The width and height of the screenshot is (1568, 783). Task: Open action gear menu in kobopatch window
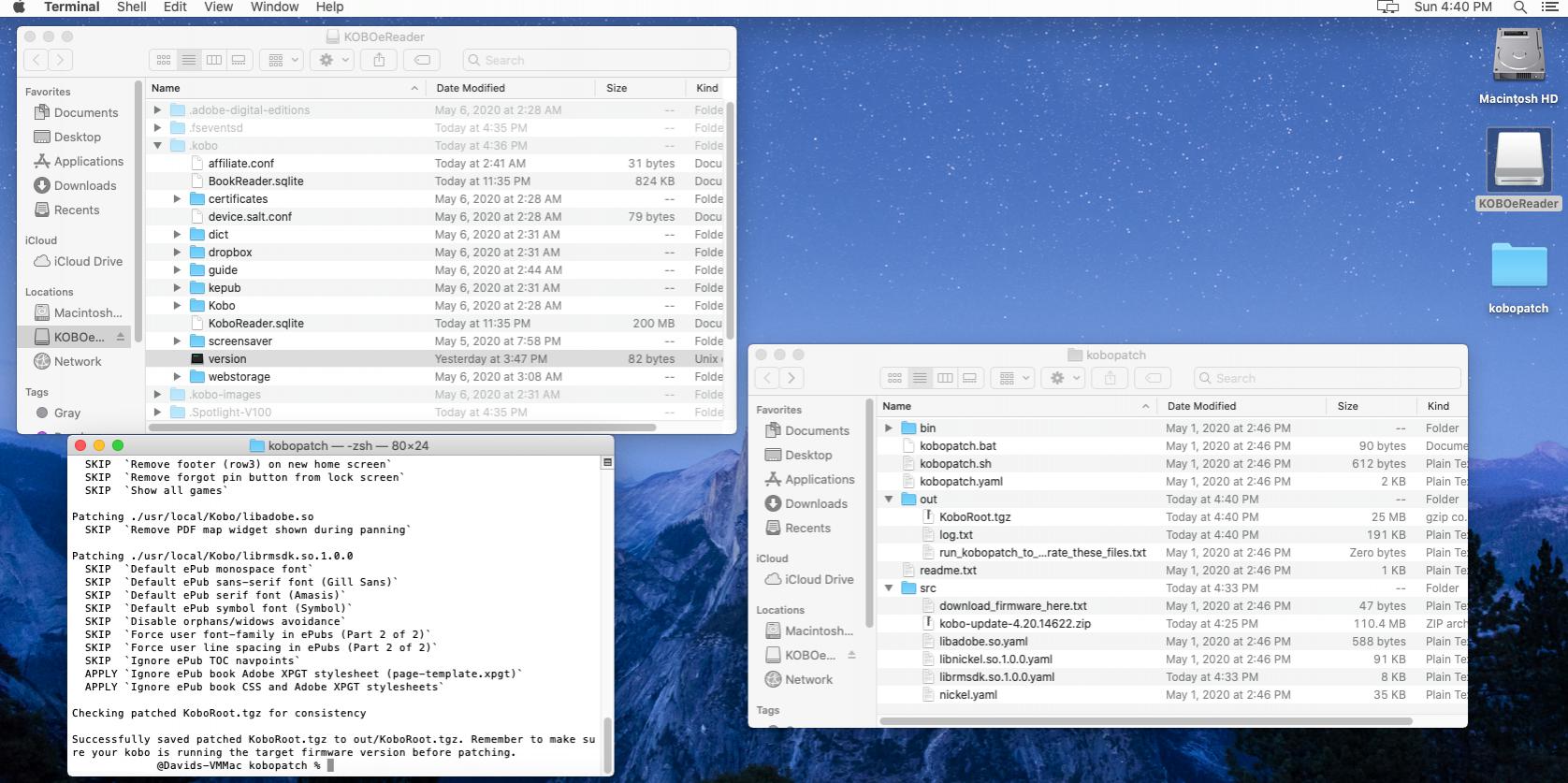click(1064, 378)
